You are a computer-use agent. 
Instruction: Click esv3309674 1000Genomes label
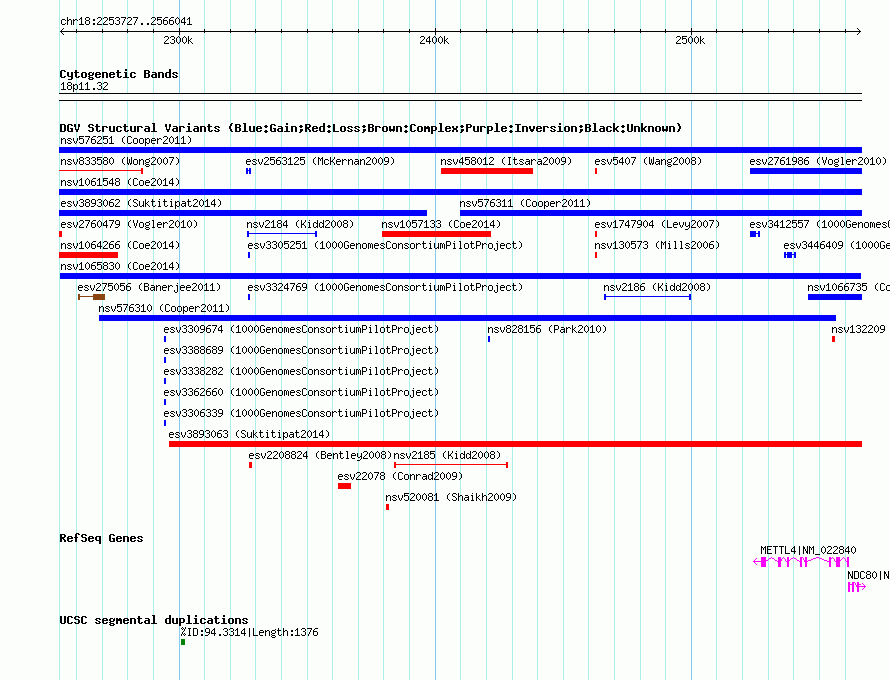pos(301,329)
